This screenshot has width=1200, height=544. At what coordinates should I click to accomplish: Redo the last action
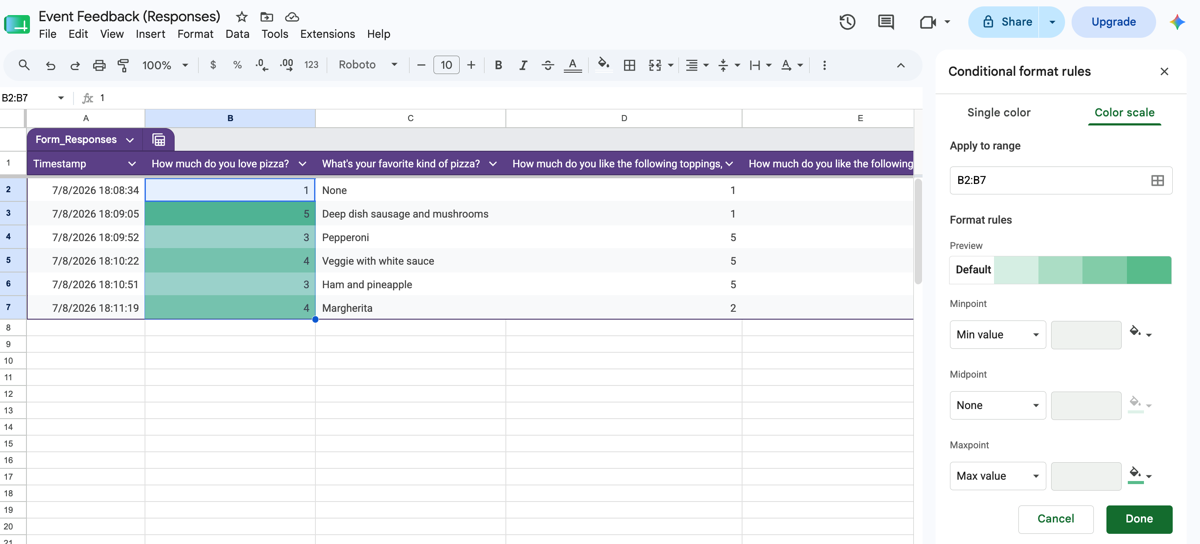coord(74,65)
